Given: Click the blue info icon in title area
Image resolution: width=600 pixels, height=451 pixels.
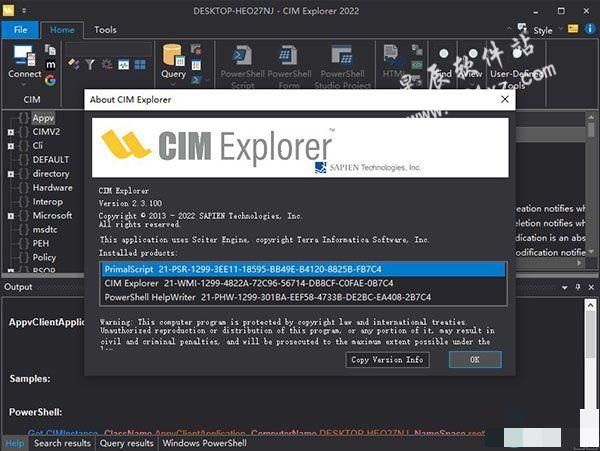Looking at the screenshot, I should 590,29.
